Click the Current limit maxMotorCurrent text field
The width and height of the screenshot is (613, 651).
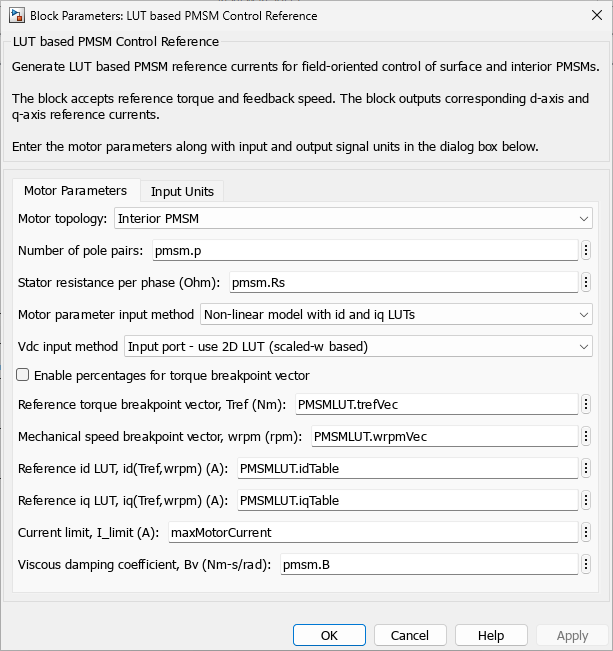pyautogui.click(x=372, y=532)
